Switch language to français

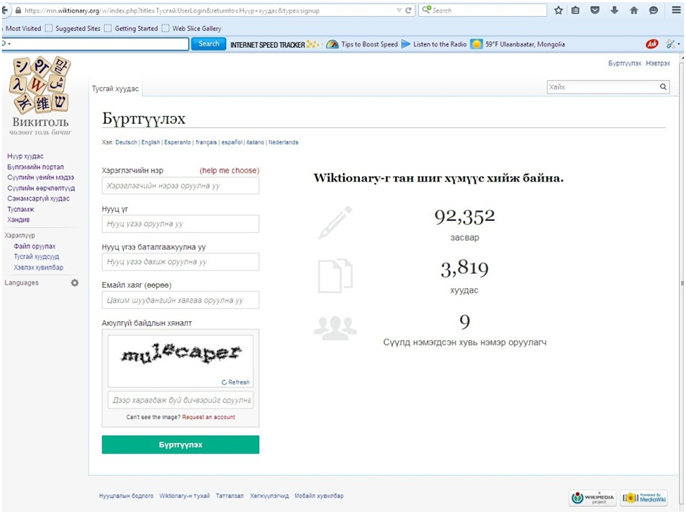(206, 143)
